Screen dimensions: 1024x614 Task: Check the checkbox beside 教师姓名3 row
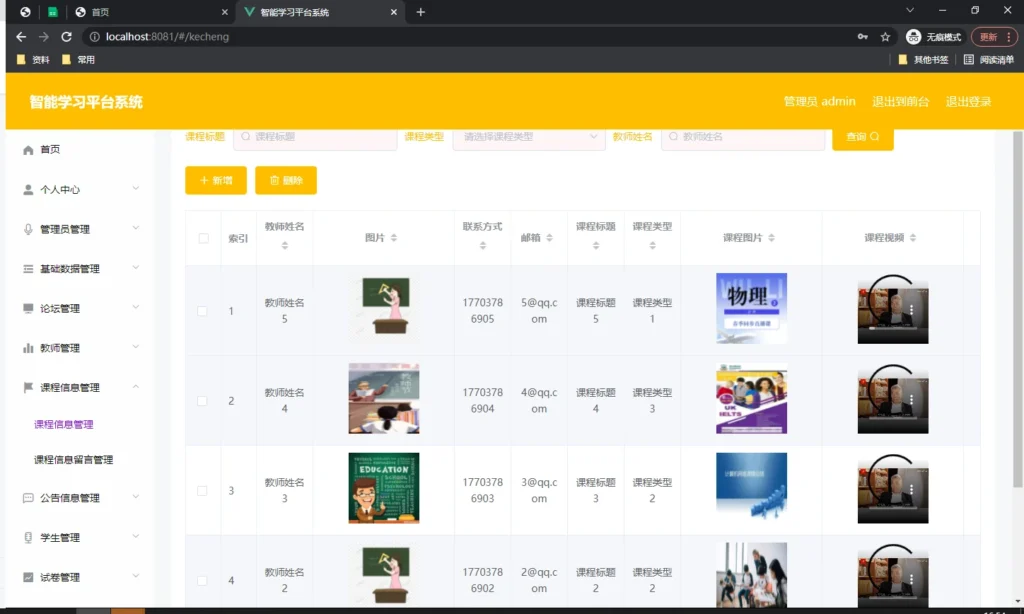point(202,490)
